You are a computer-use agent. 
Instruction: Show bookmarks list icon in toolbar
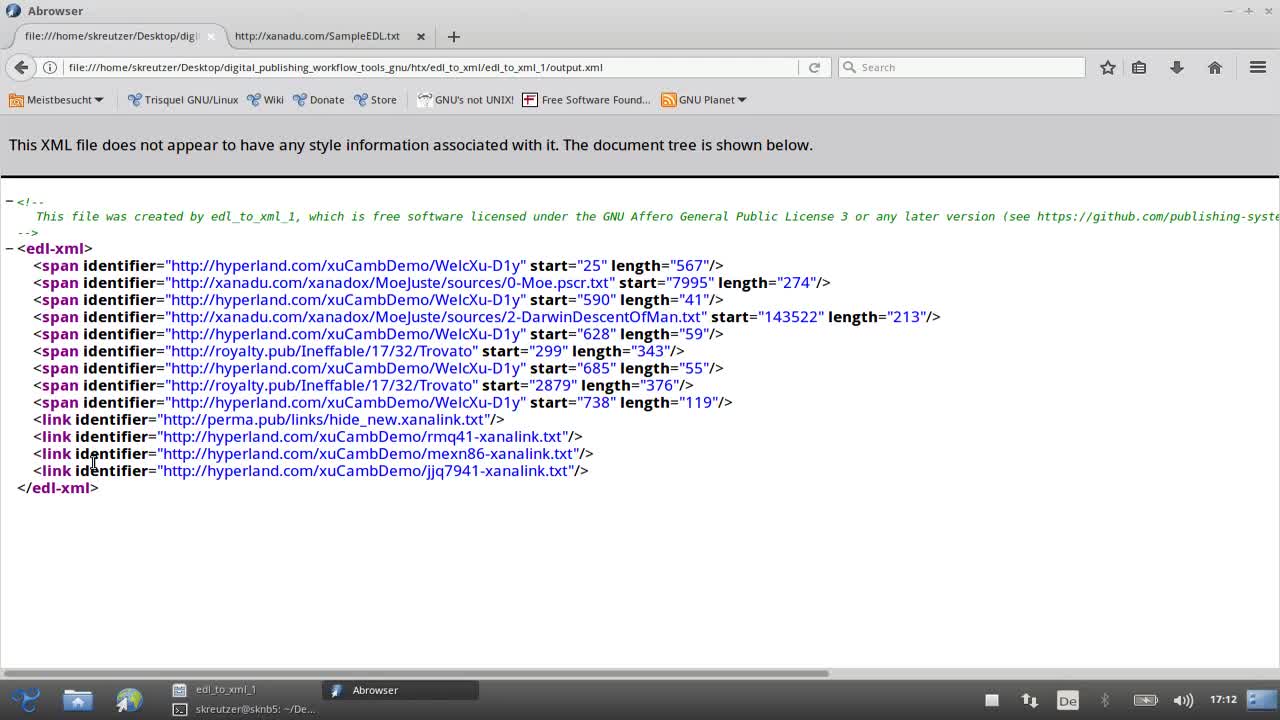[1139, 67]
